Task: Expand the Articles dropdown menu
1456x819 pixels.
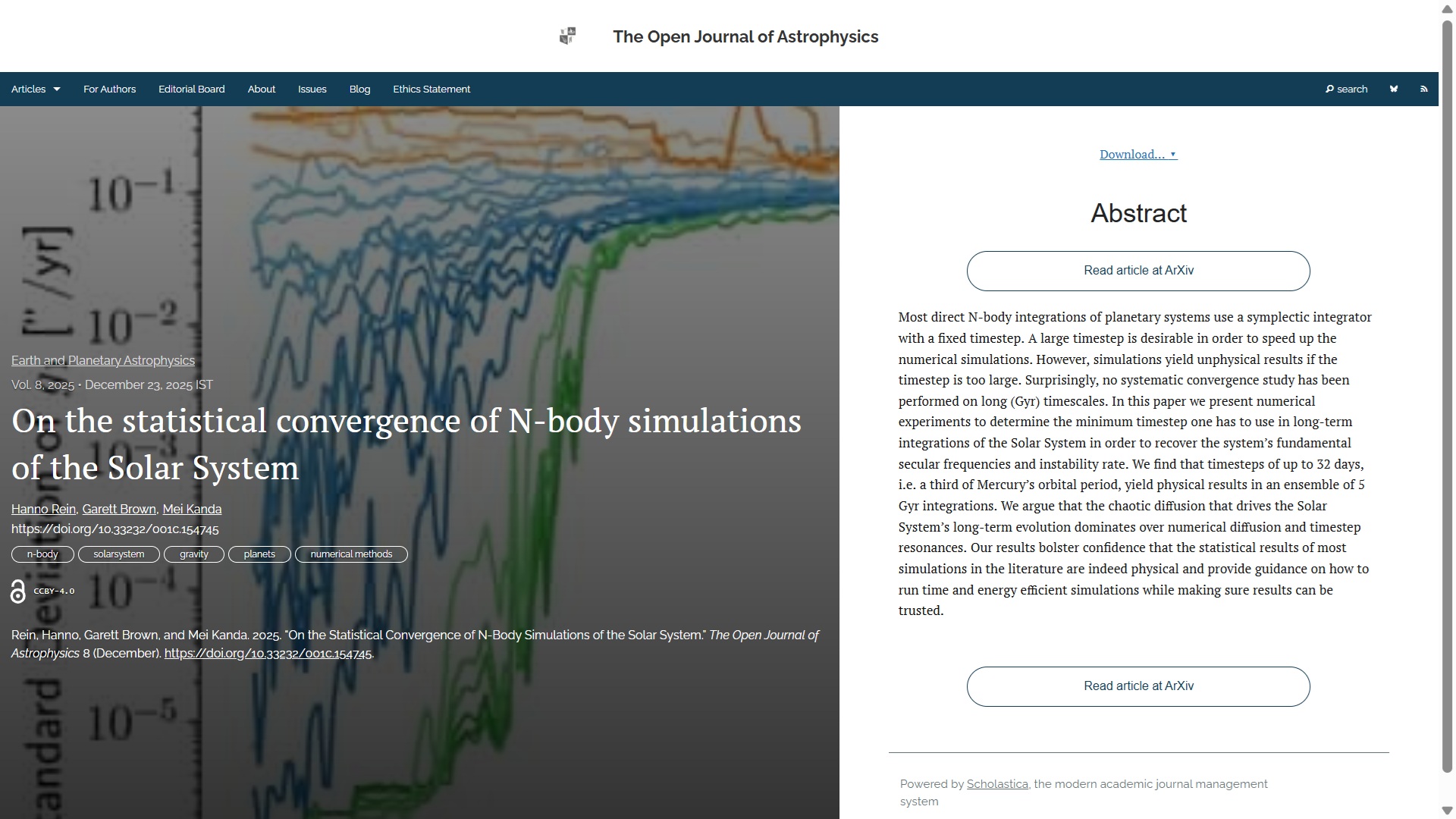Action: [x=36, y=89]
